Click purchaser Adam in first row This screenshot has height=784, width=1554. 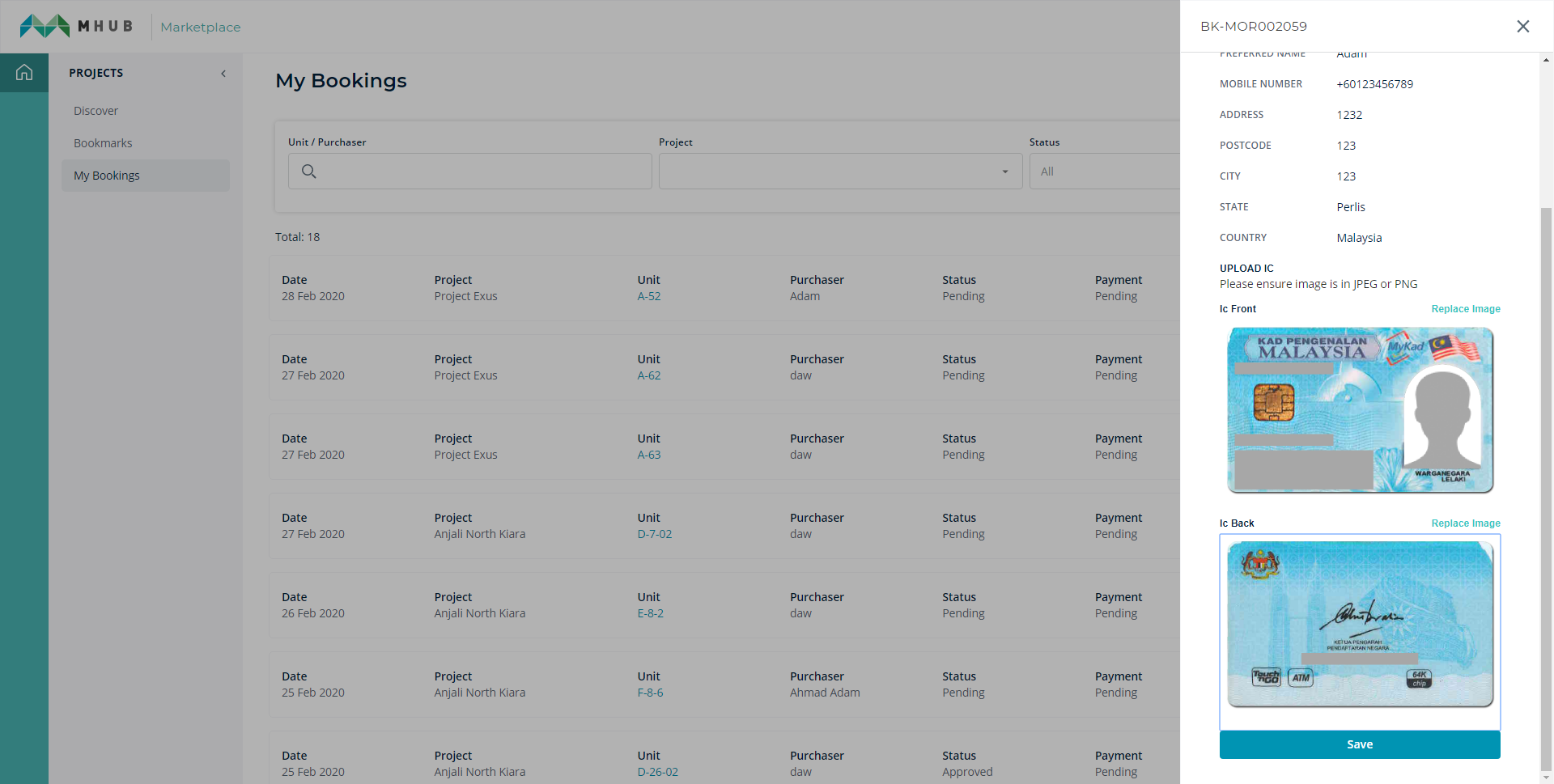805,296
